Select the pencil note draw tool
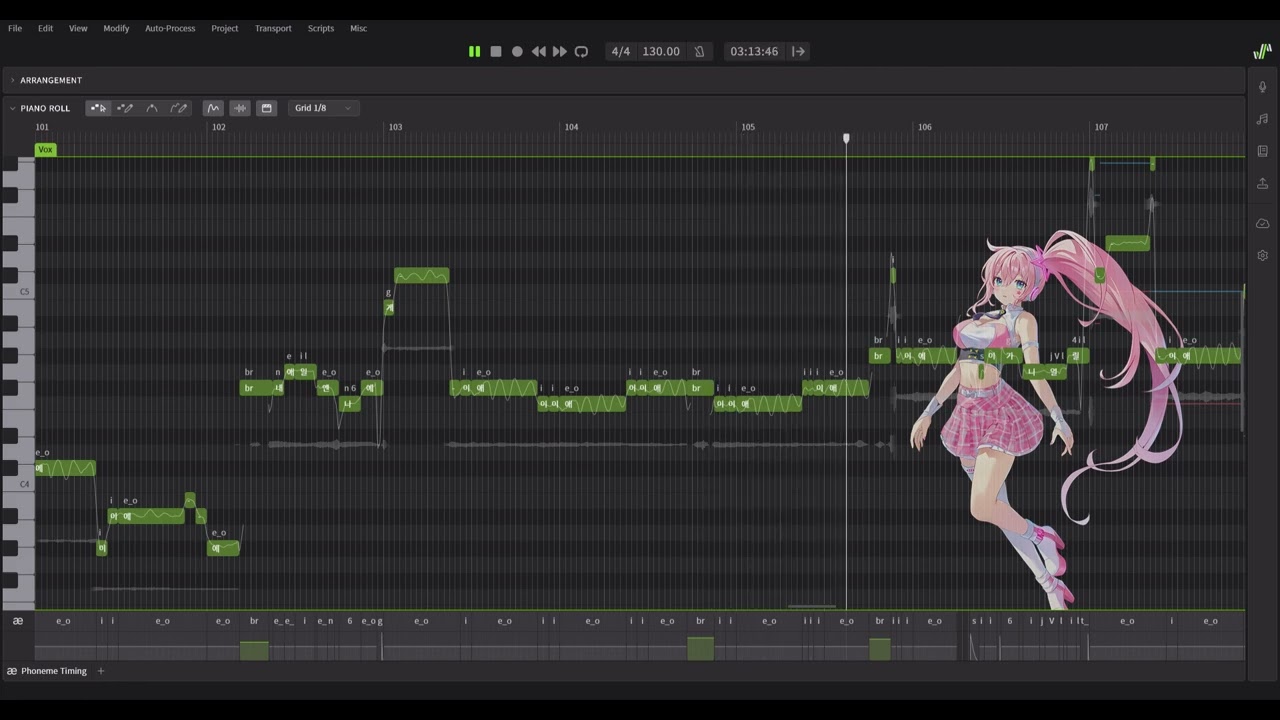Viewport: 1280px width, 720px height. pyautogui.click(x=125, y=108)
